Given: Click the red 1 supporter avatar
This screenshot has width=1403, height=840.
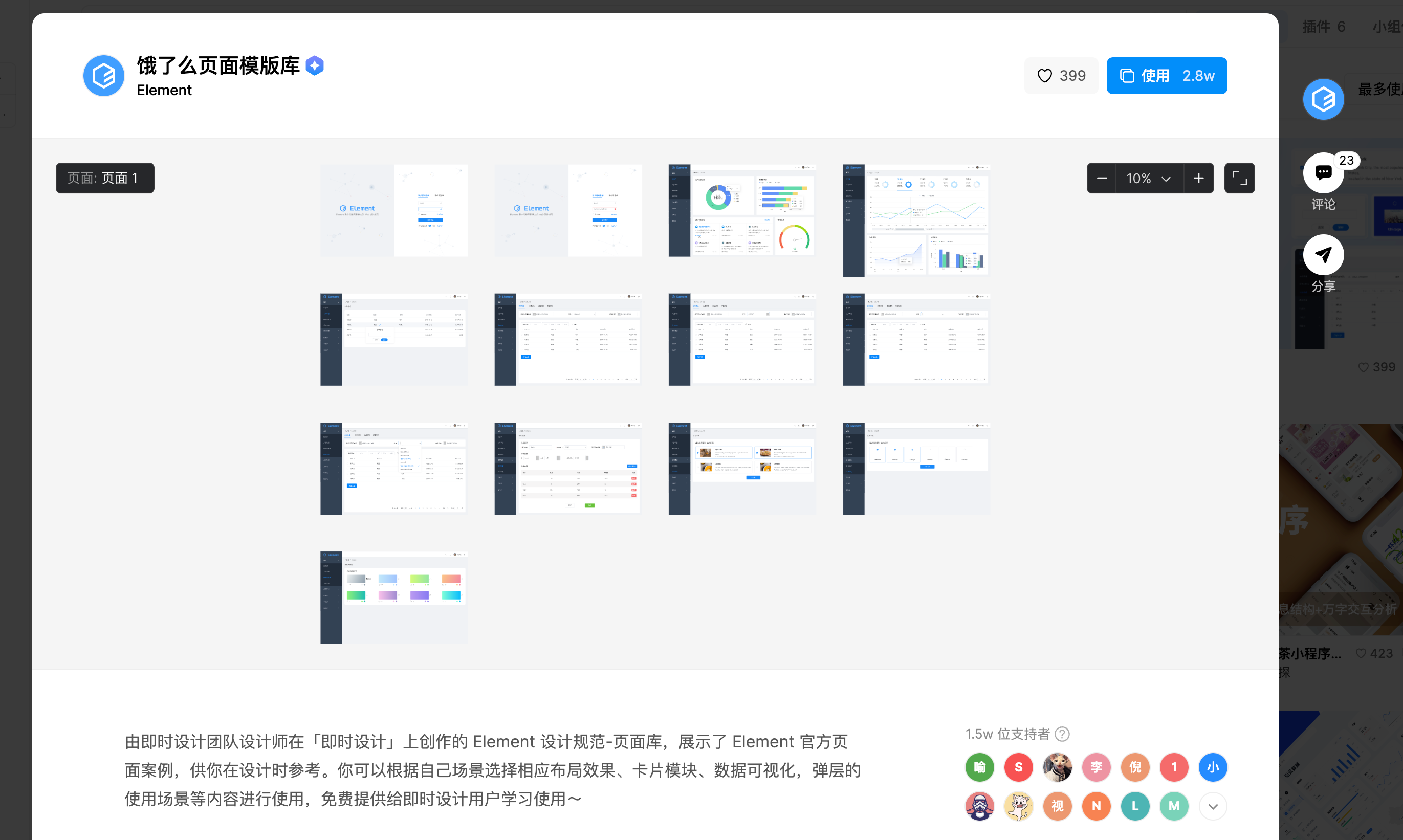Looking at the screenshot, I should tap(1174, 767).
